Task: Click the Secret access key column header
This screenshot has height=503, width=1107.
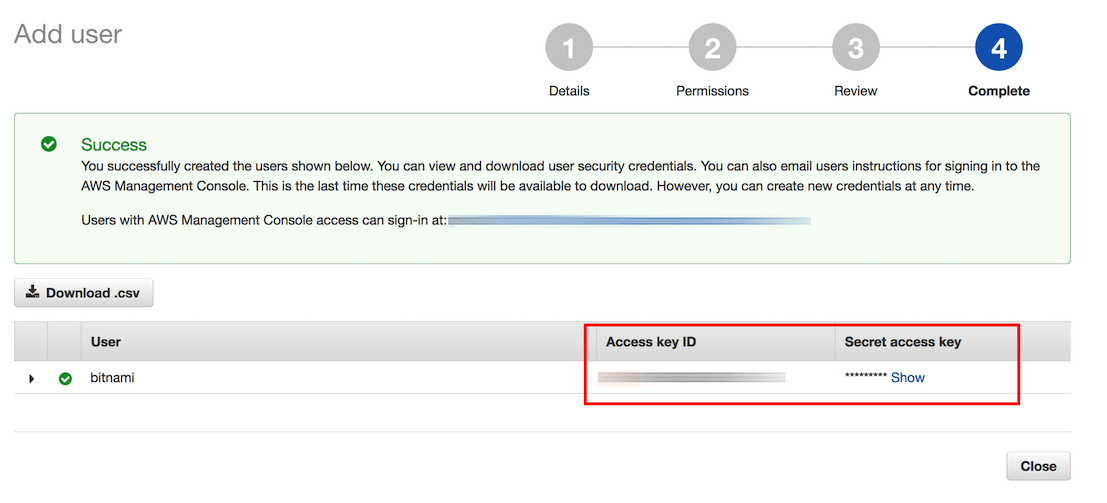Action: [x=903, y=342]
